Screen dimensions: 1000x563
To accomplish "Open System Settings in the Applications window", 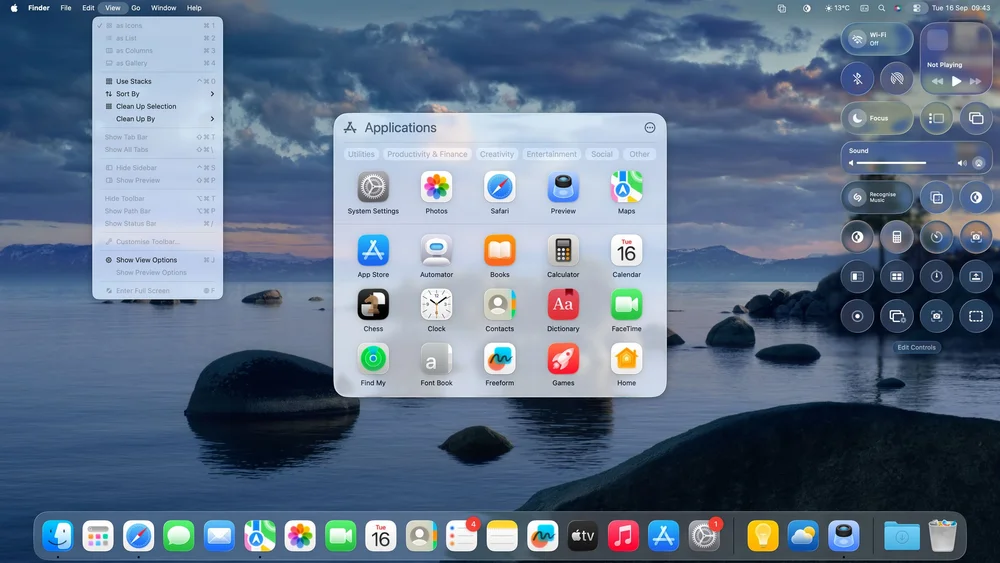I will [x=373, y=187].
